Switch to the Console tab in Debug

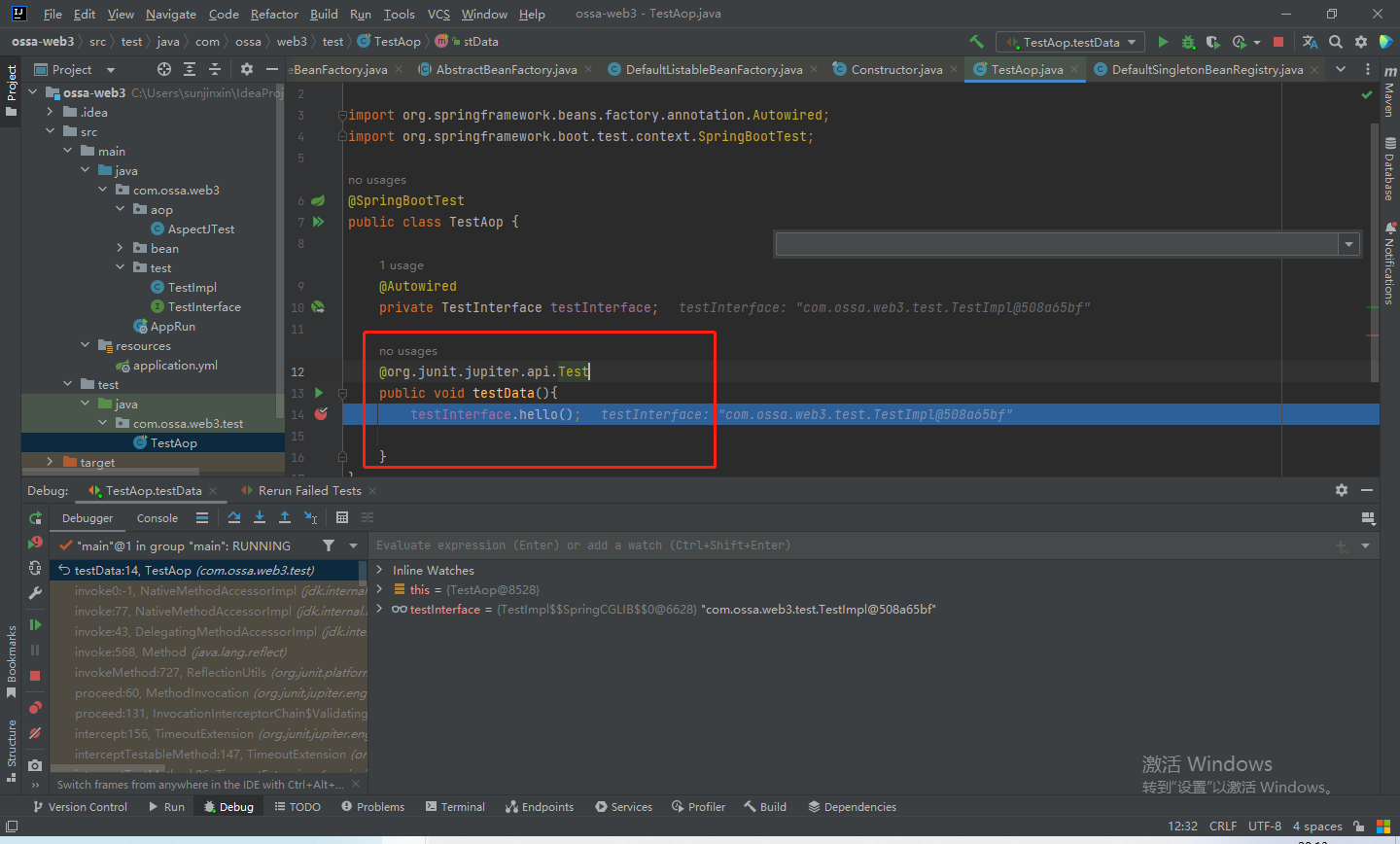pos(157,518)
